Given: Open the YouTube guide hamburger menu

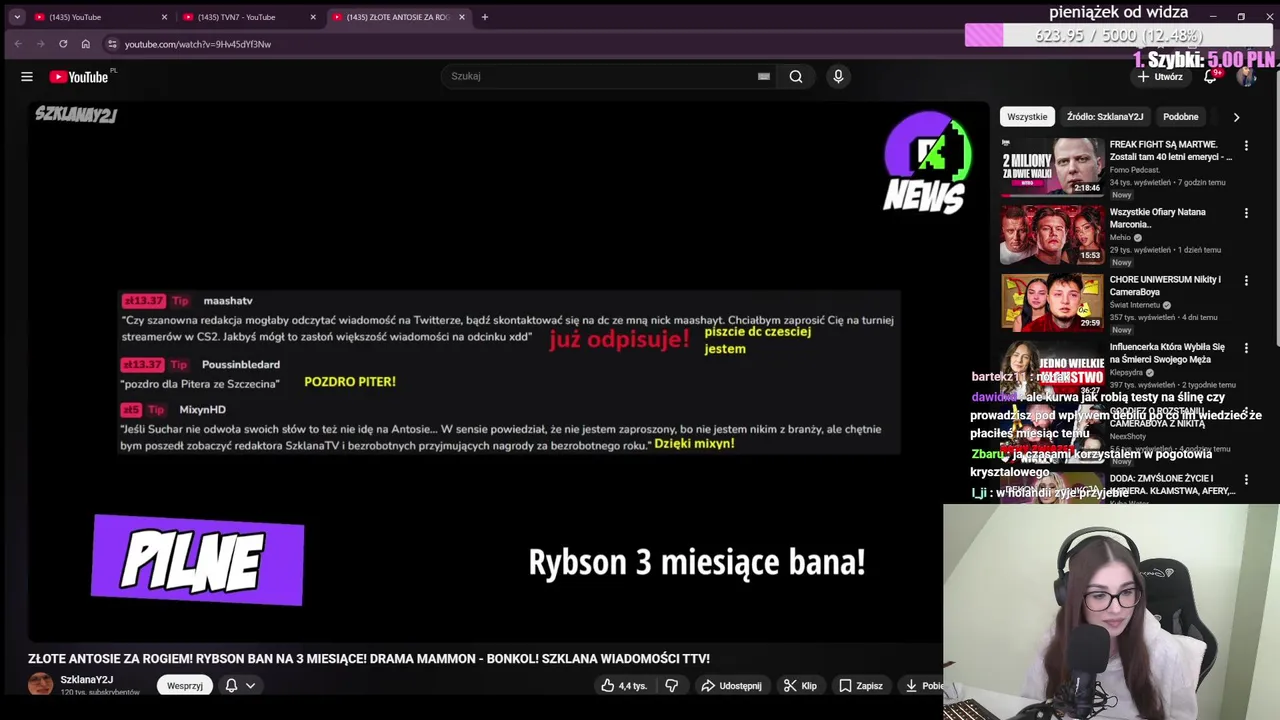Looking at the screenshot, I should (x=27, y=77).
